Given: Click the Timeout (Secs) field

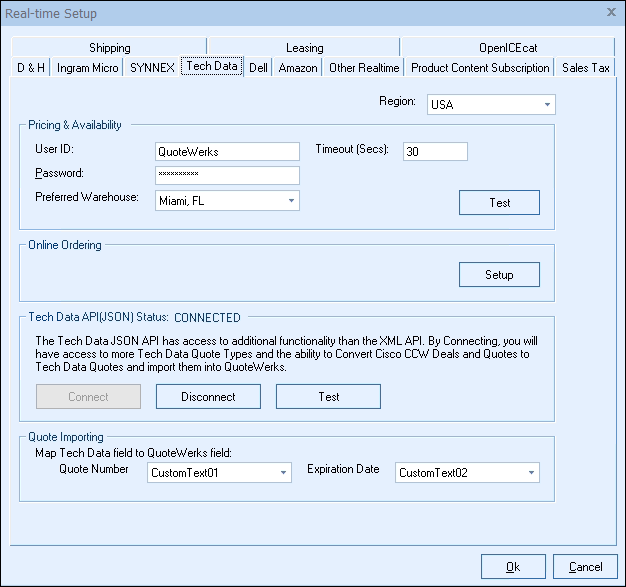Looking at the screenshot, I should (x=435, y=151).
